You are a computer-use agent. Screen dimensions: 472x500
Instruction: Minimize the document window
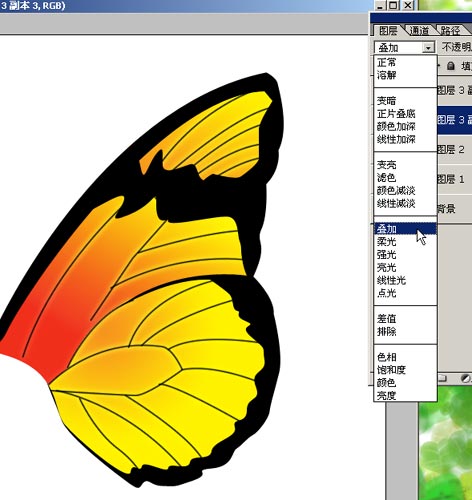point(381,5)
